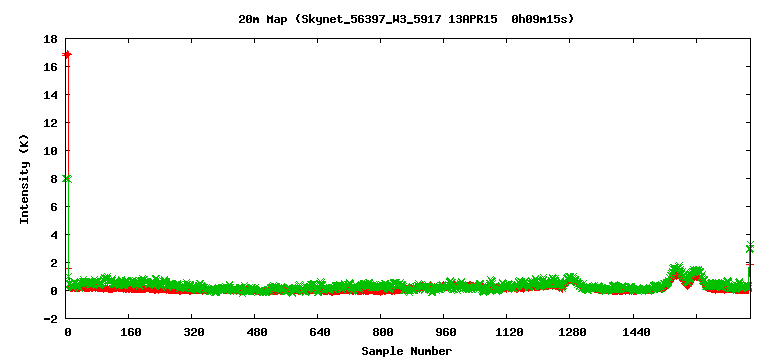
Task: Click the x-axis tick label 1280
Action: tap(572, 333)
